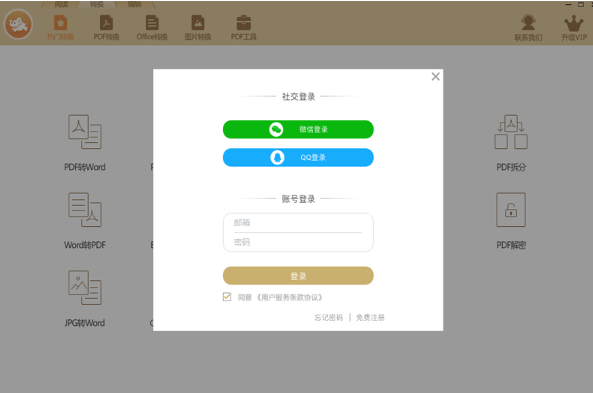Image resolution: width=593 pixels, height=393 pixels.
Task: Click the gold 登录 button
Action: [298, 276]
